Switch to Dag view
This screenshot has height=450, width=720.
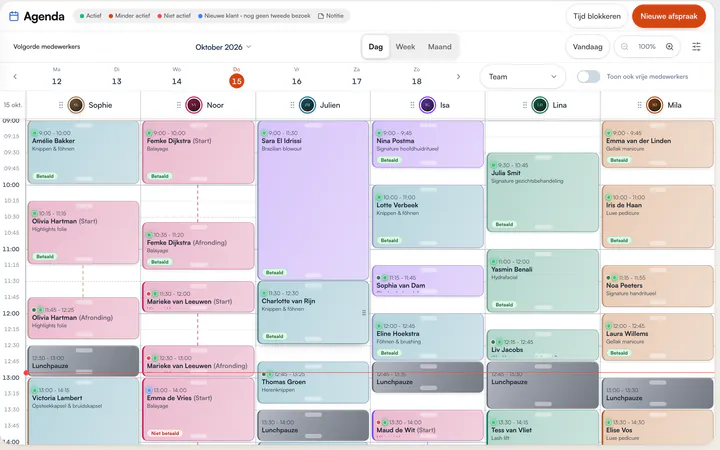click(376, 47)
